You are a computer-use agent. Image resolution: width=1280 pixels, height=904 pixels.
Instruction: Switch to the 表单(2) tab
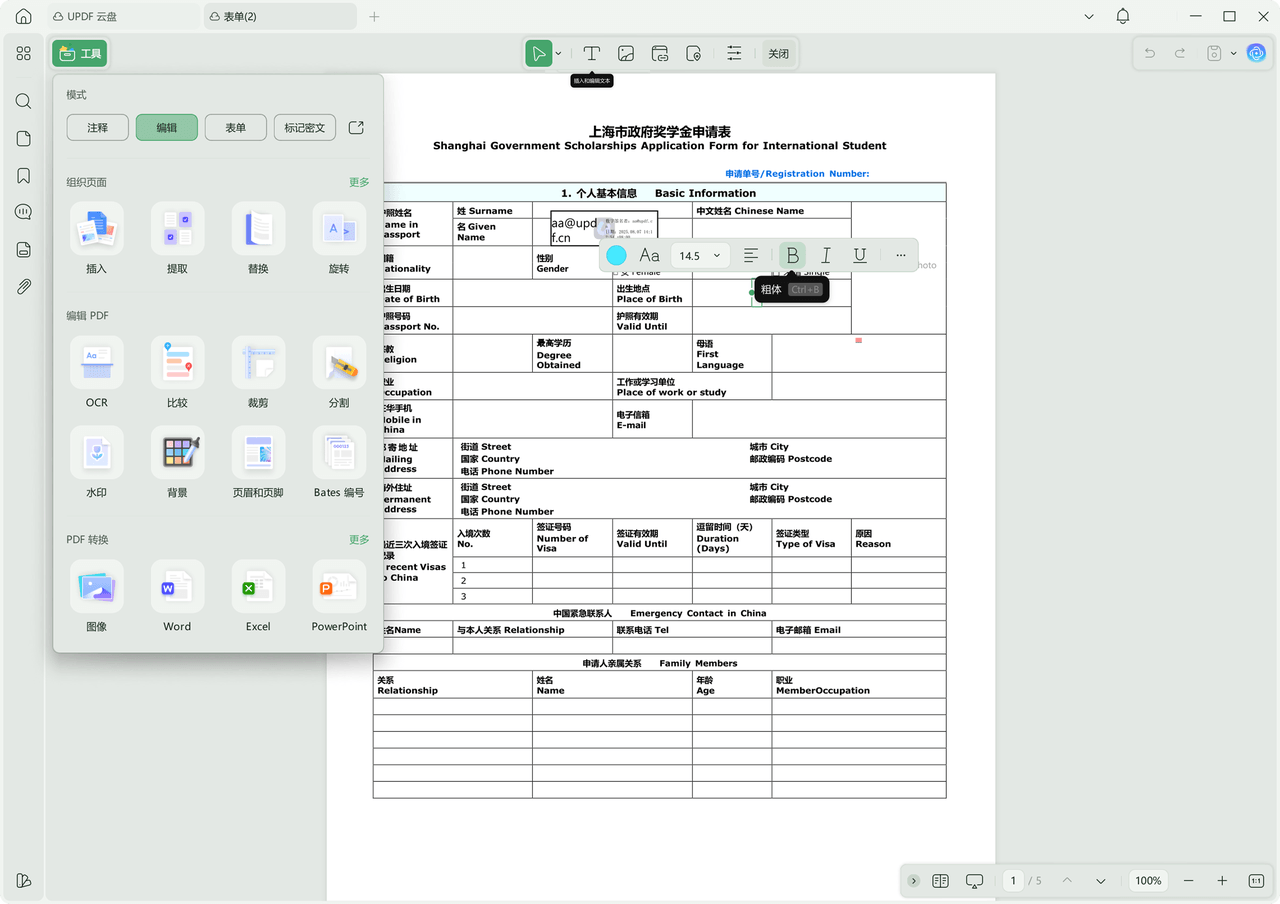coord(280,16)
